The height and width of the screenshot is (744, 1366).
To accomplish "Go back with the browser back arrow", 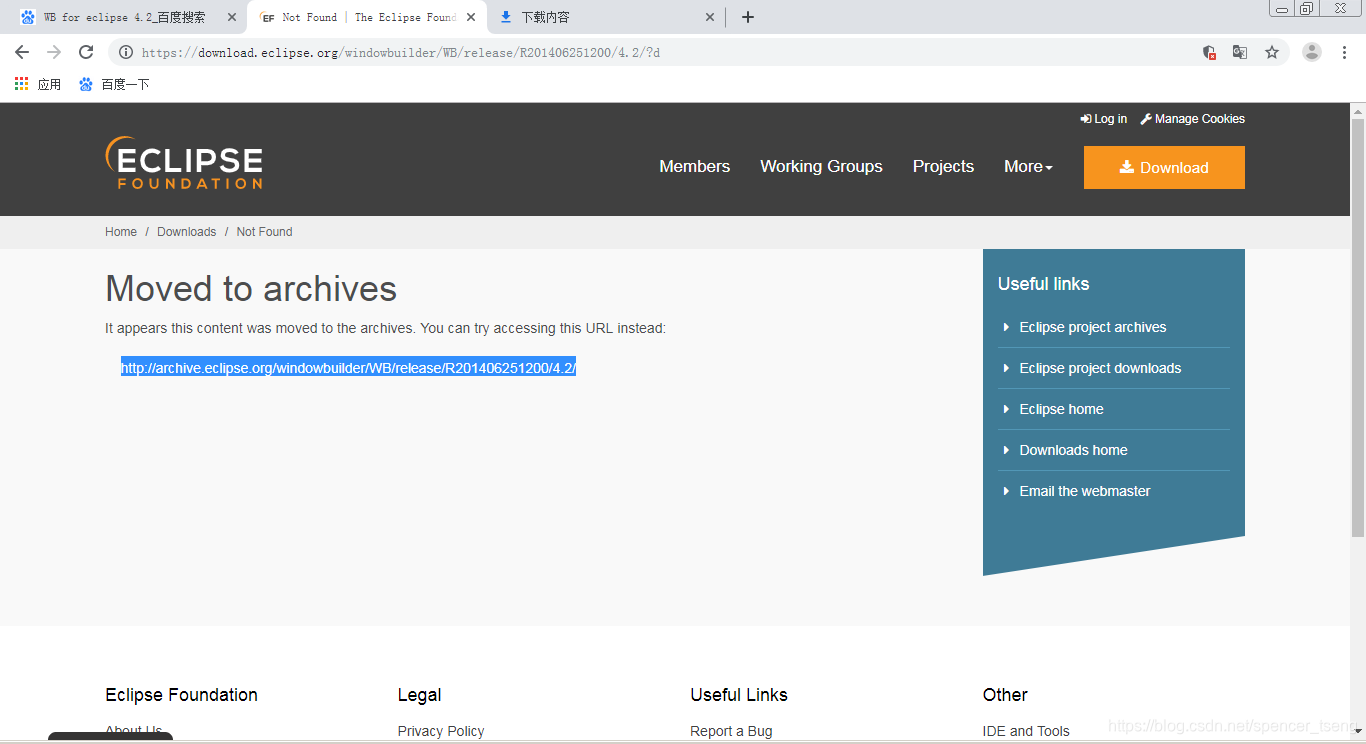I will tap(22, 52).
